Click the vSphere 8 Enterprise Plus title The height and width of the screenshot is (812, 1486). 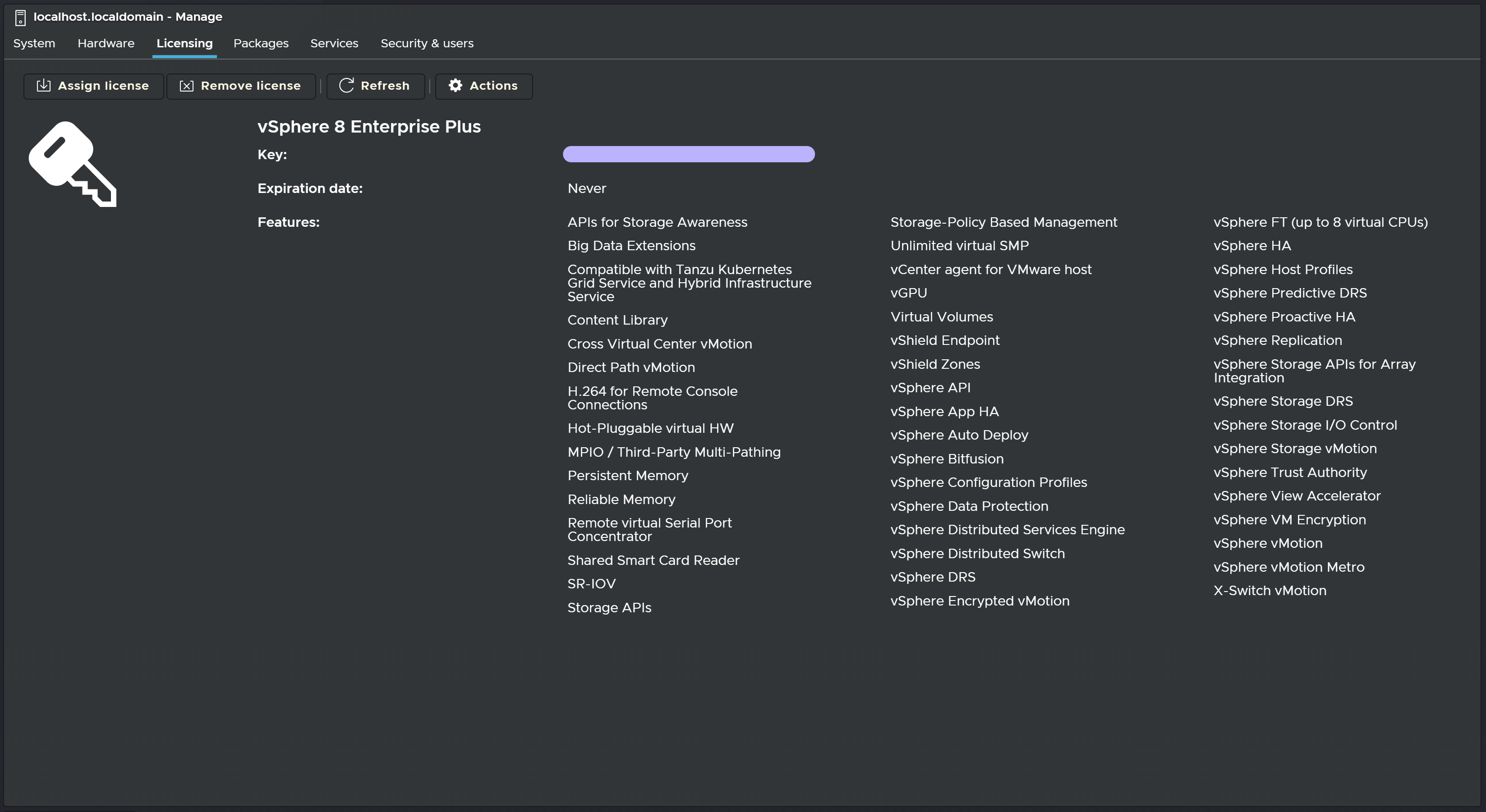[368, 126]
